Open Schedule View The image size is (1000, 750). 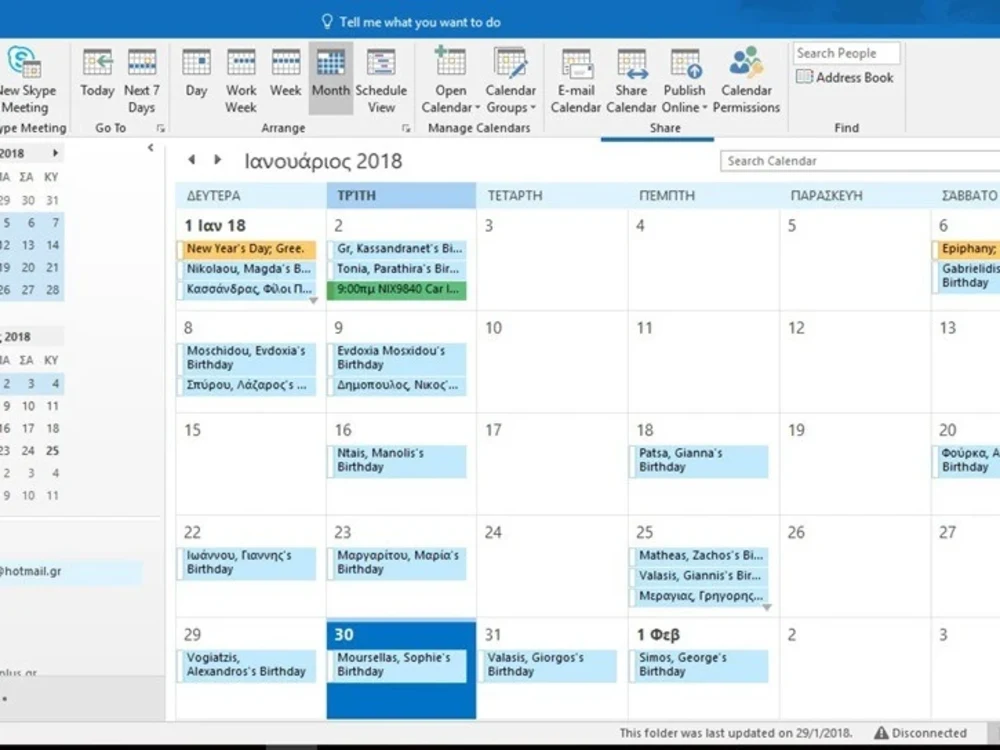(381, 80)
